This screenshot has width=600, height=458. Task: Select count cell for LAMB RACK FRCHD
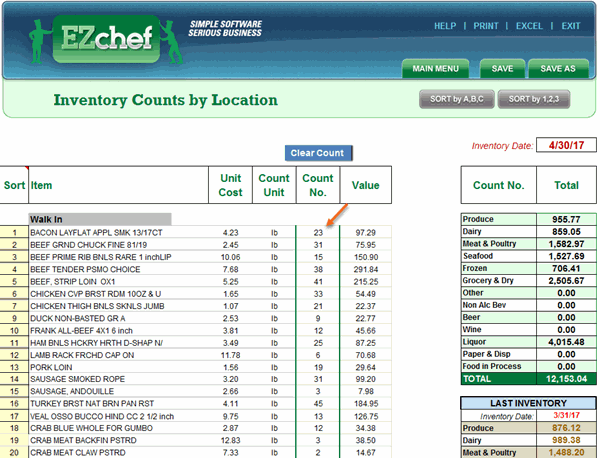[x=318, y=355]
